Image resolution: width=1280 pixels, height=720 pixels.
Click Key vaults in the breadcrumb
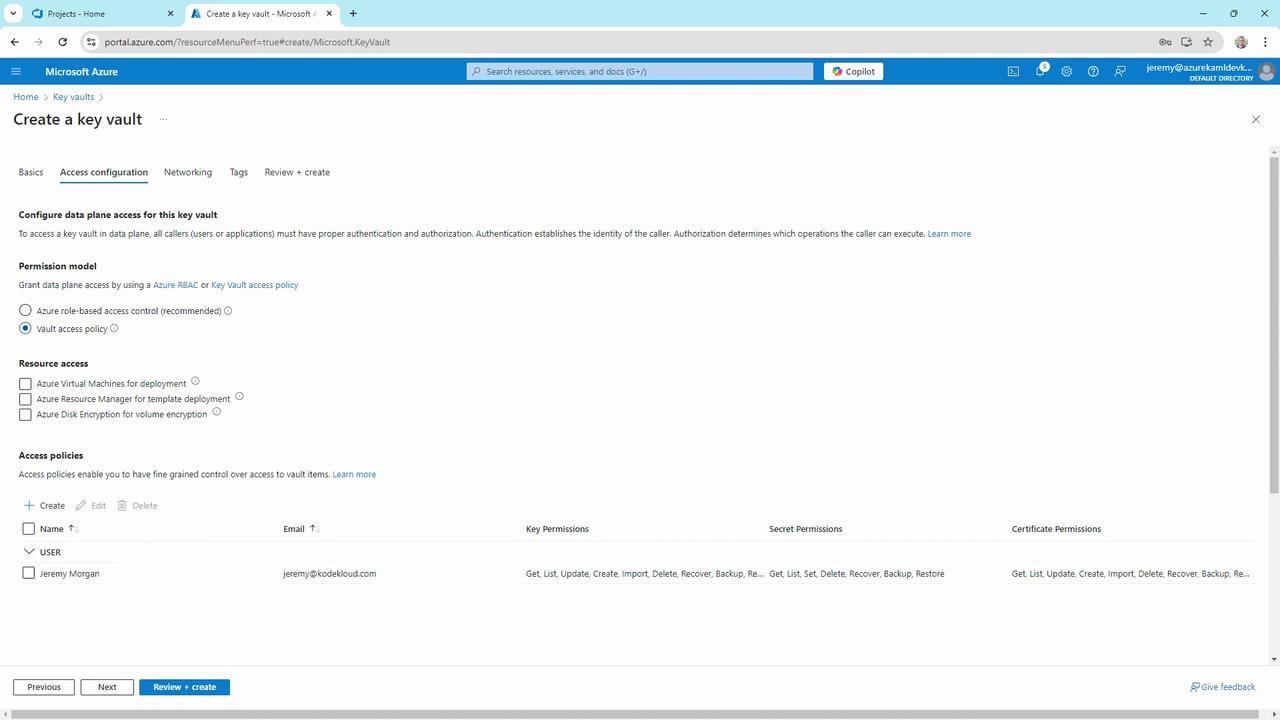click(x=74, y=97)
